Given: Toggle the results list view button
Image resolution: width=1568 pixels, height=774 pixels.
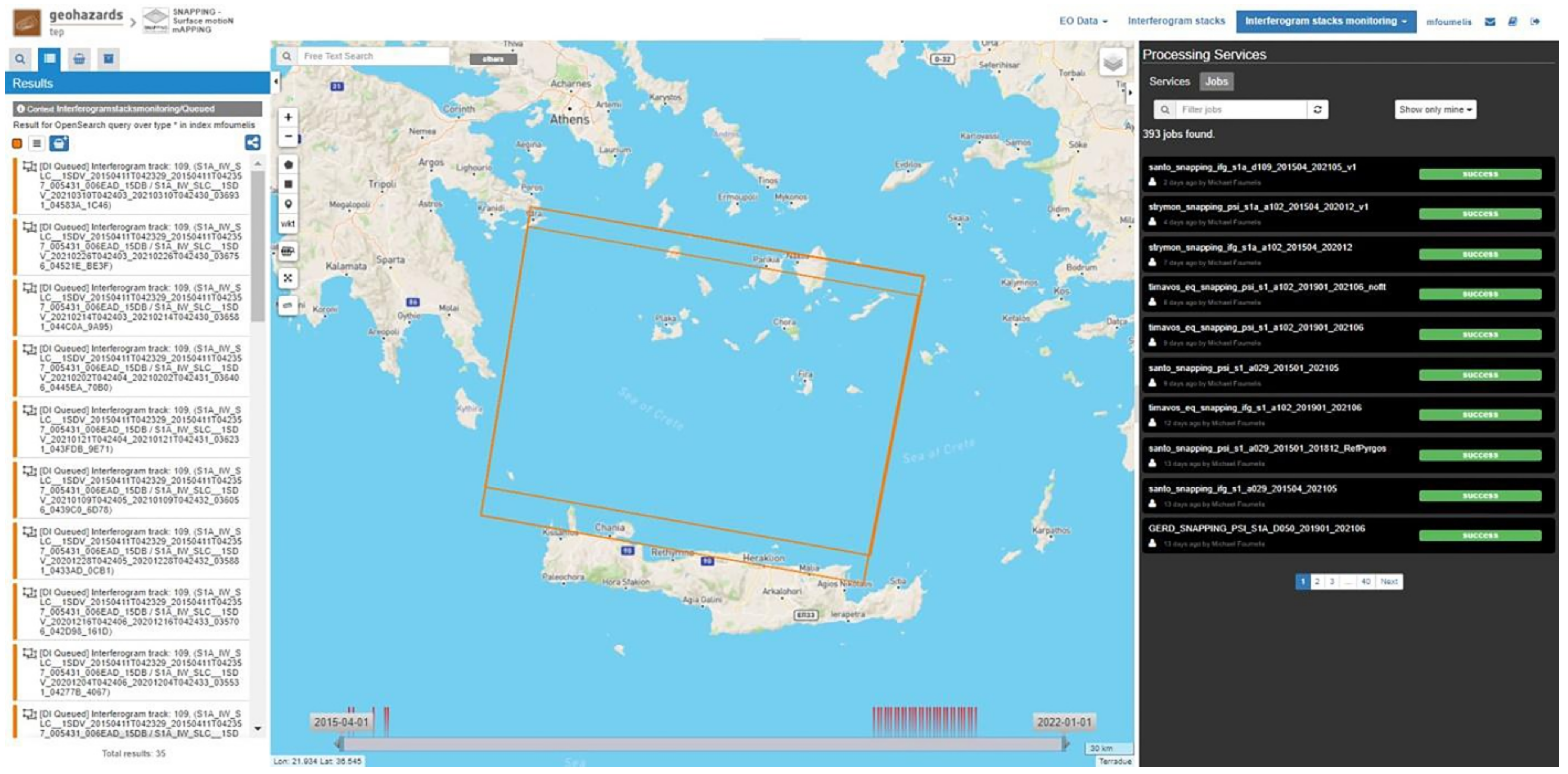Looking at the screenshot, I should [37, 143].
